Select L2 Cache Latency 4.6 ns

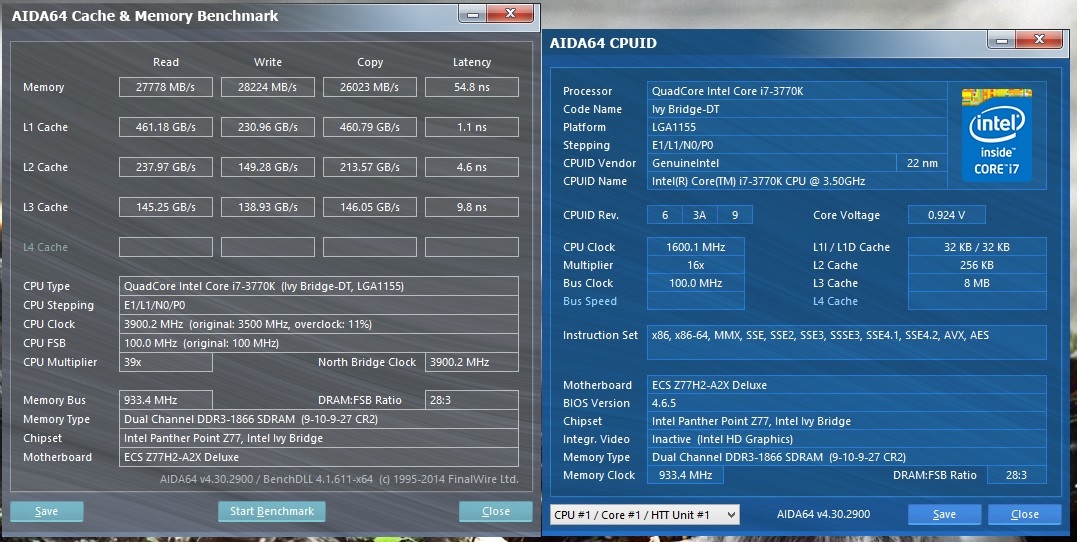click(x=472, y=167)
